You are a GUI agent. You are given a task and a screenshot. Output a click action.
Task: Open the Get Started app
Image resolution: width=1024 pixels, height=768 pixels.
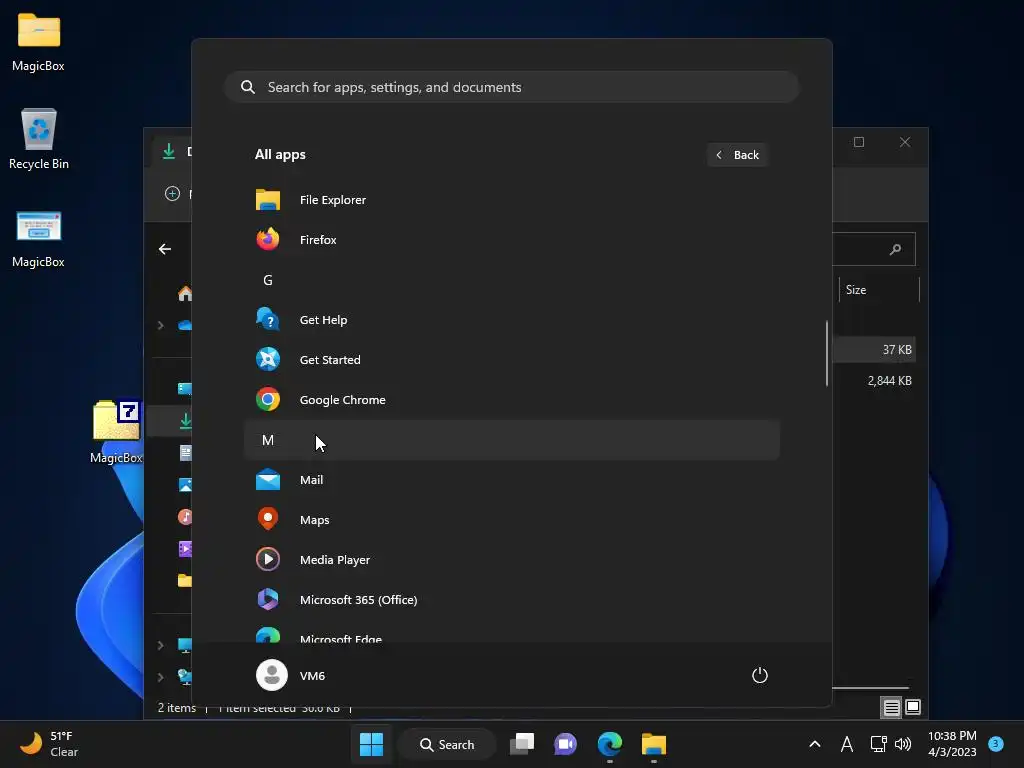coord(511,360)
